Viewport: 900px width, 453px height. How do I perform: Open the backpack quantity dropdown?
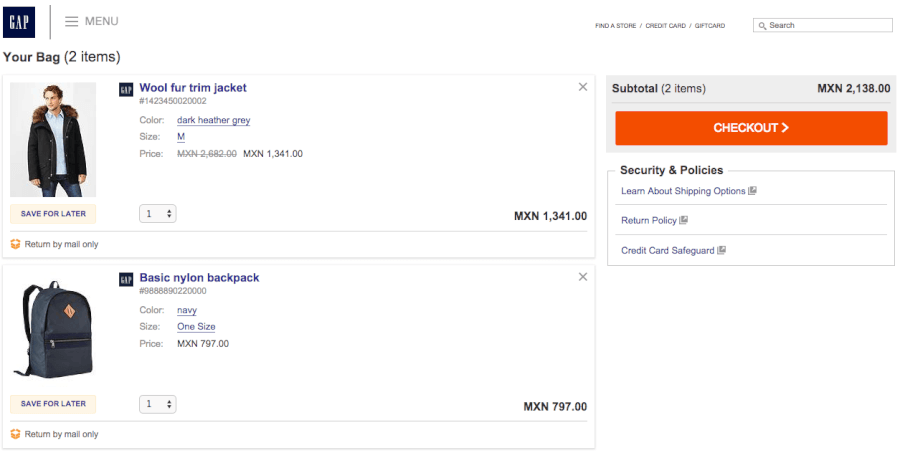pyautogui.click(x=158, y=404)
